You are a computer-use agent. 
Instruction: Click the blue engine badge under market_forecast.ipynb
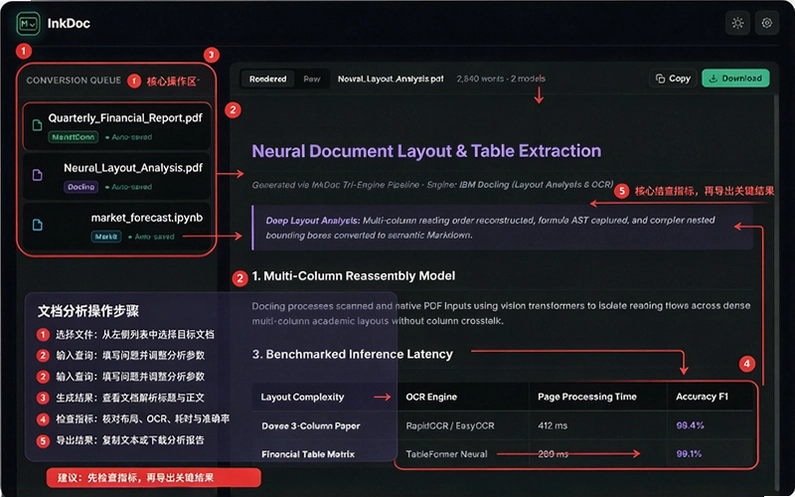(106, 236)
